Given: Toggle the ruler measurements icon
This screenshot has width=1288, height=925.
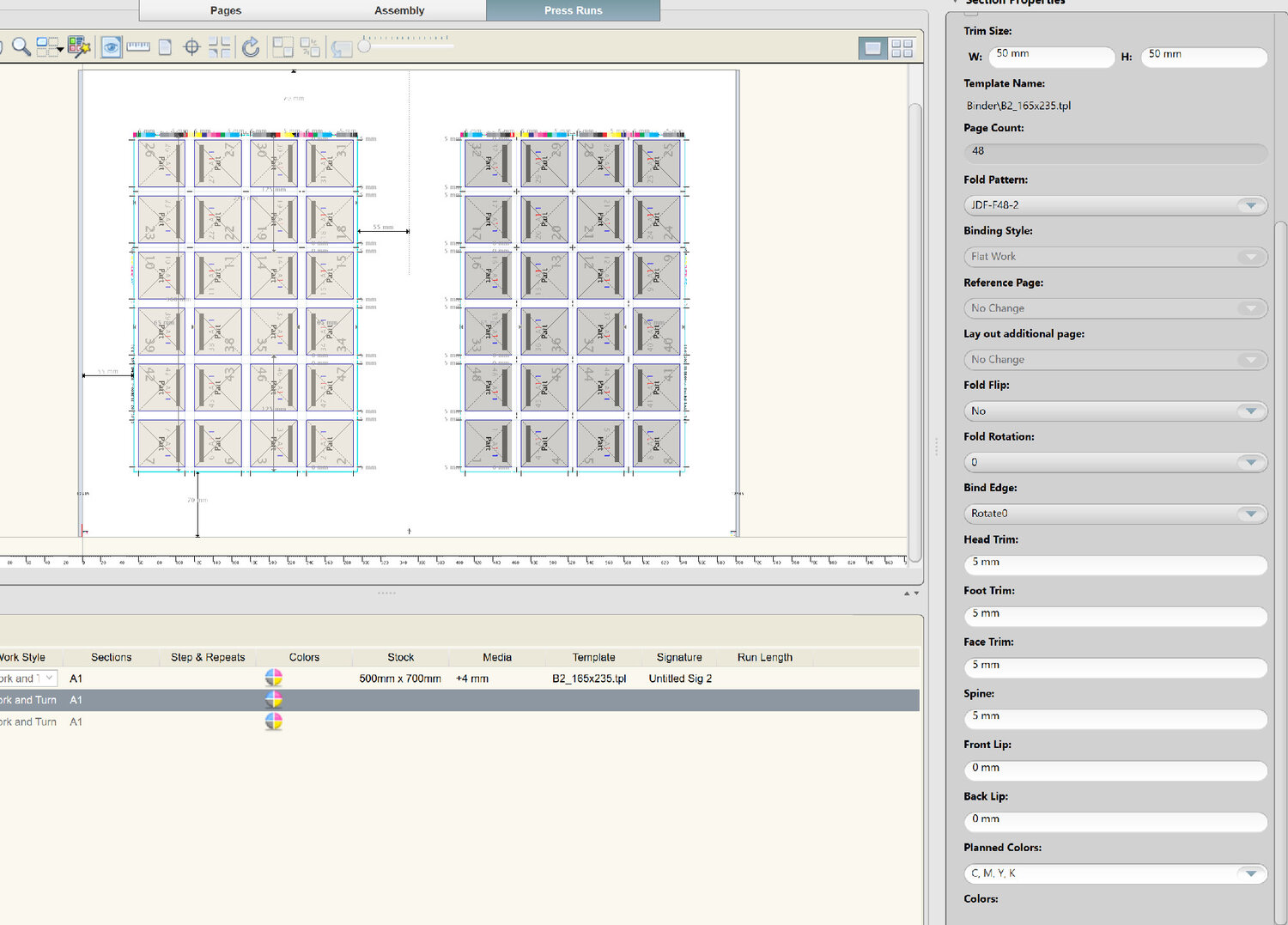Looking at the screenshot, I should 138,47.
